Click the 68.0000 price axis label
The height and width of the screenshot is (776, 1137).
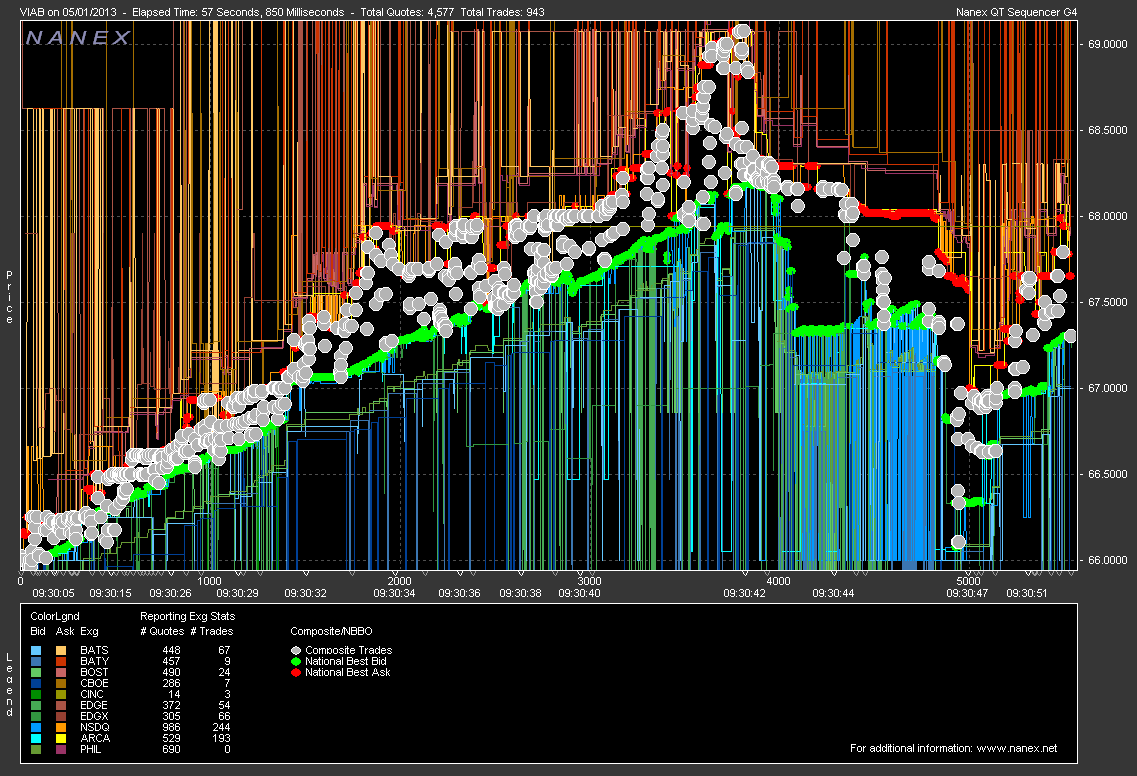pyautogui.click(x=1107, y=216)
